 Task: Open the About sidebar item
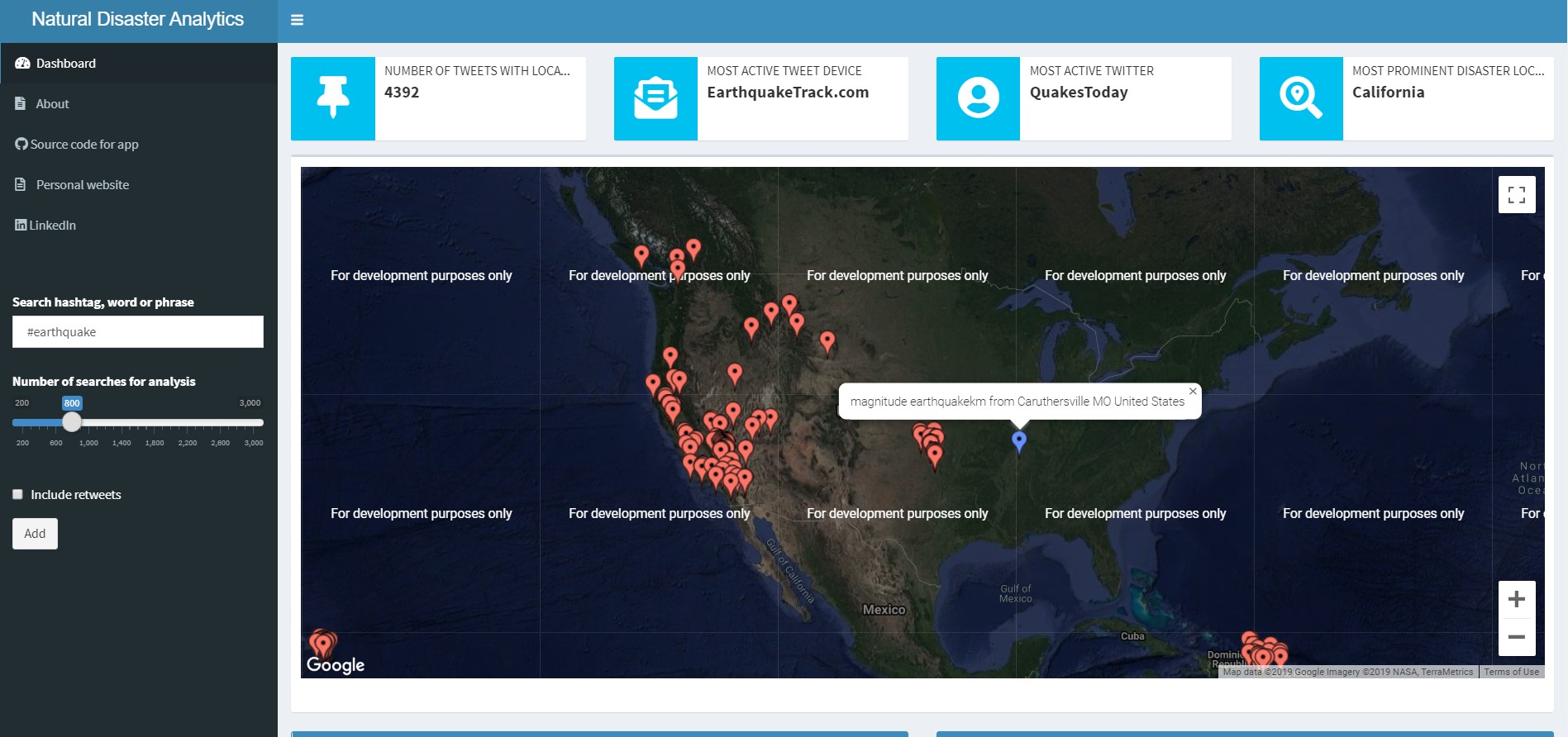(x=139, y=103)
